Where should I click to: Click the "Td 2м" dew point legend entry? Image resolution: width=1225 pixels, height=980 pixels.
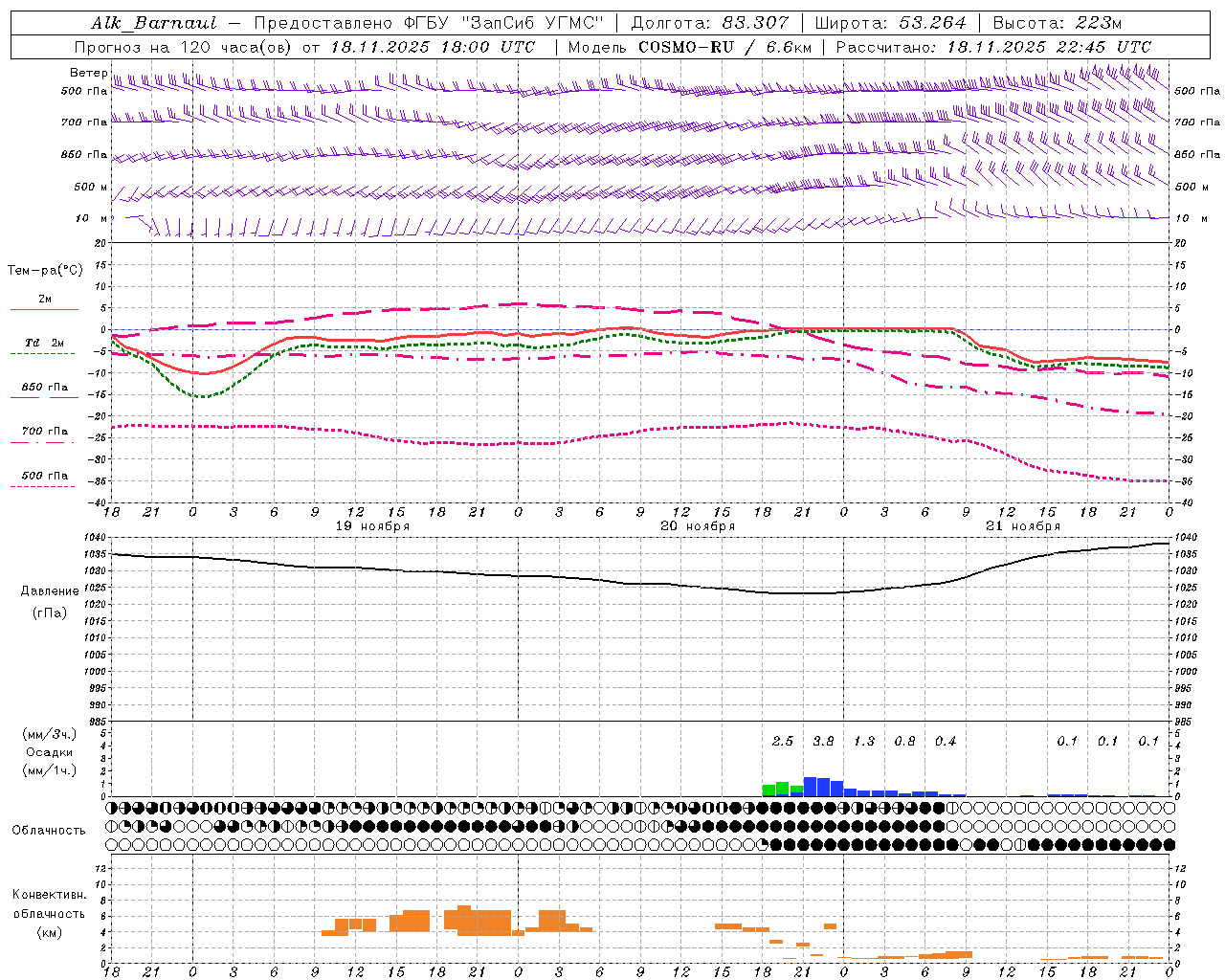[45, 343]
